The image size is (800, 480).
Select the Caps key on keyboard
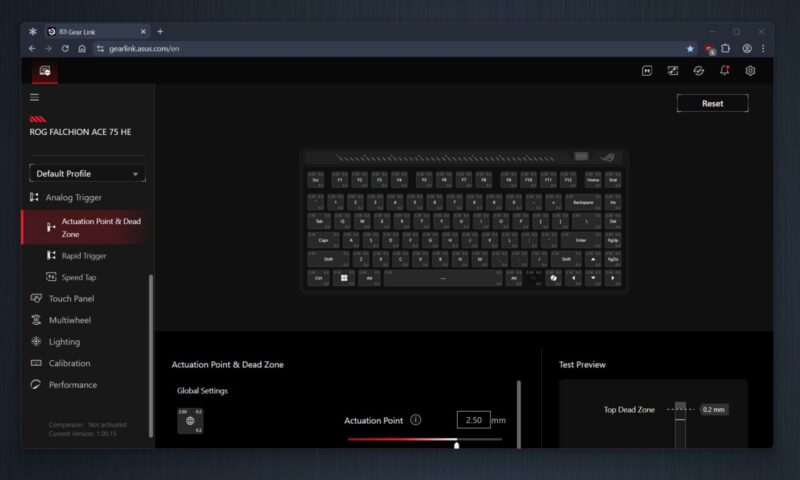pos(323,240)
